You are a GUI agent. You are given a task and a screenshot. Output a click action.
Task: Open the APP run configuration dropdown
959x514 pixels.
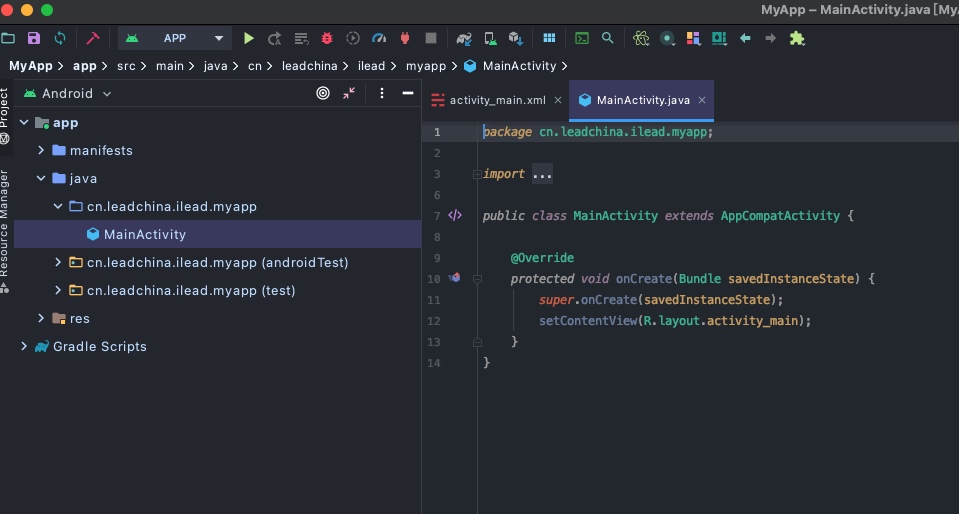point(175,39)
